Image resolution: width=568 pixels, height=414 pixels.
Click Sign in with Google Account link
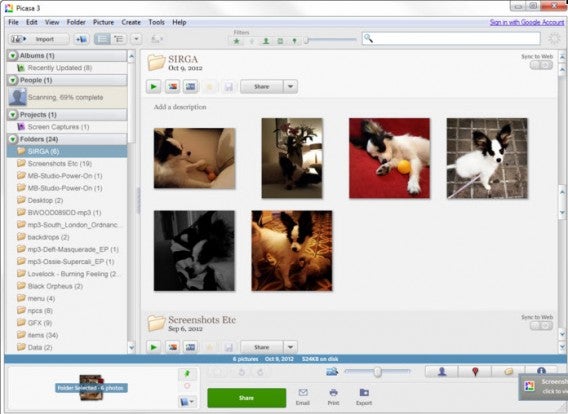(x=527, y=22)
